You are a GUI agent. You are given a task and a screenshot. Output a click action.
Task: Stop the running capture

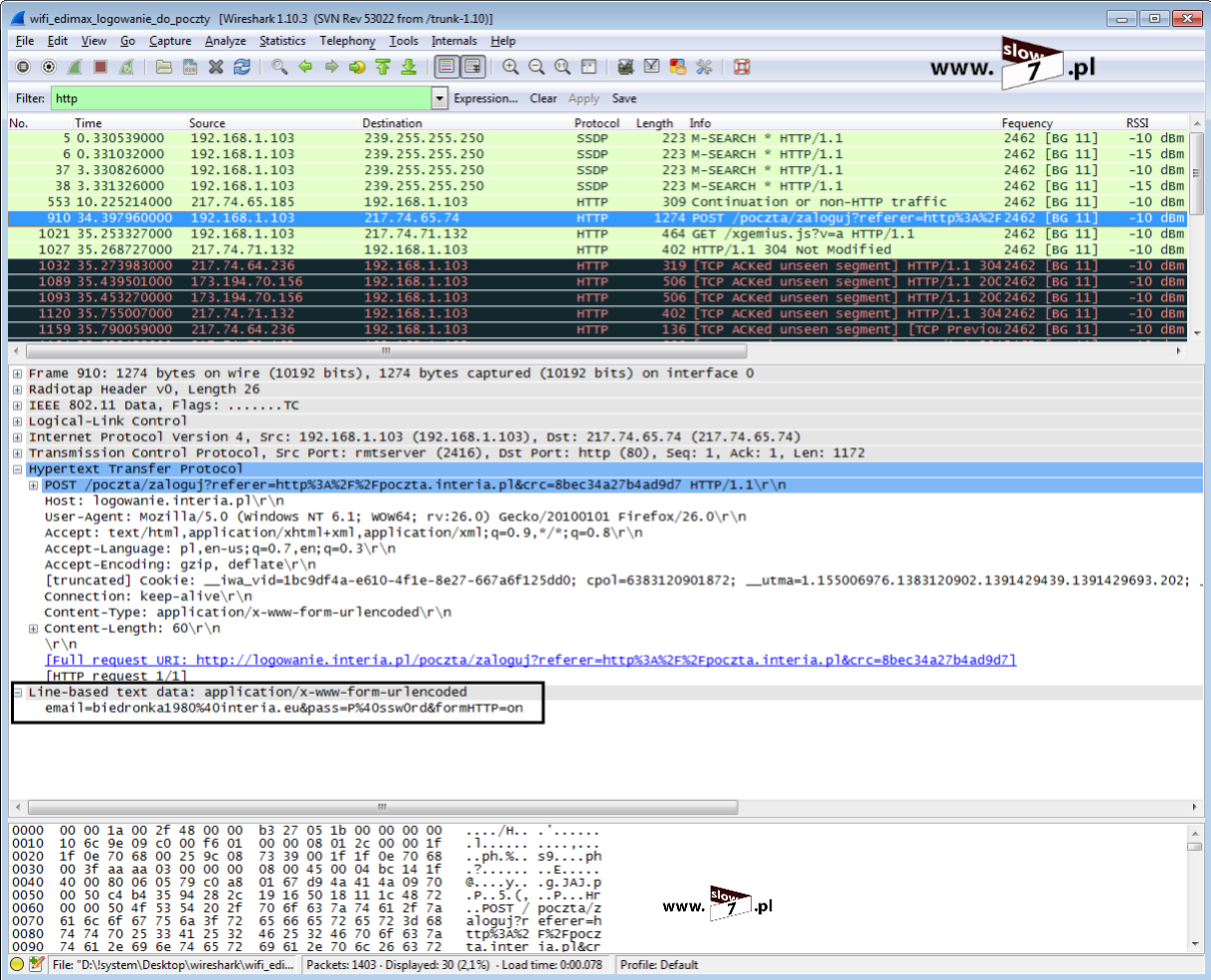tap(100, 67)
